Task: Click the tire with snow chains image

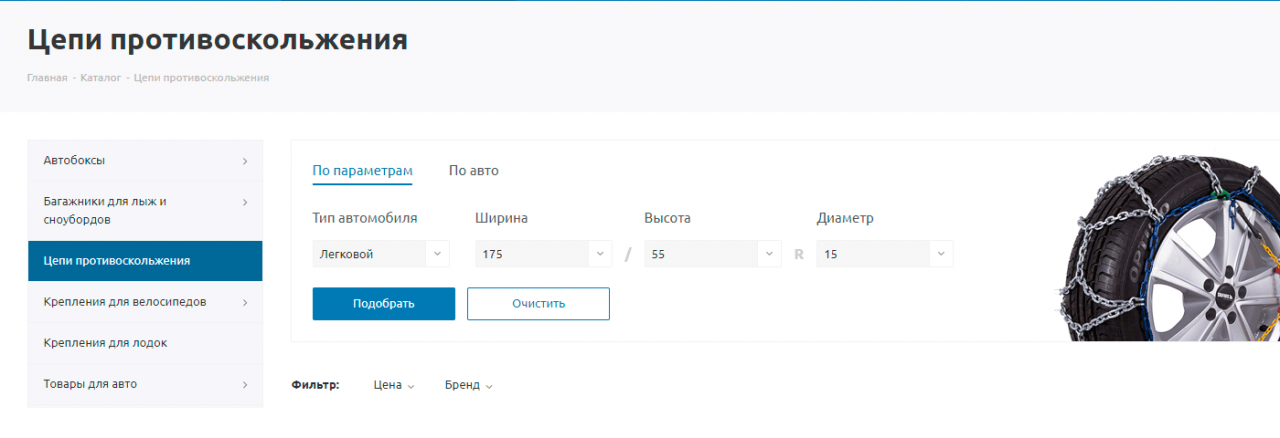Action: coord(1170,250)
